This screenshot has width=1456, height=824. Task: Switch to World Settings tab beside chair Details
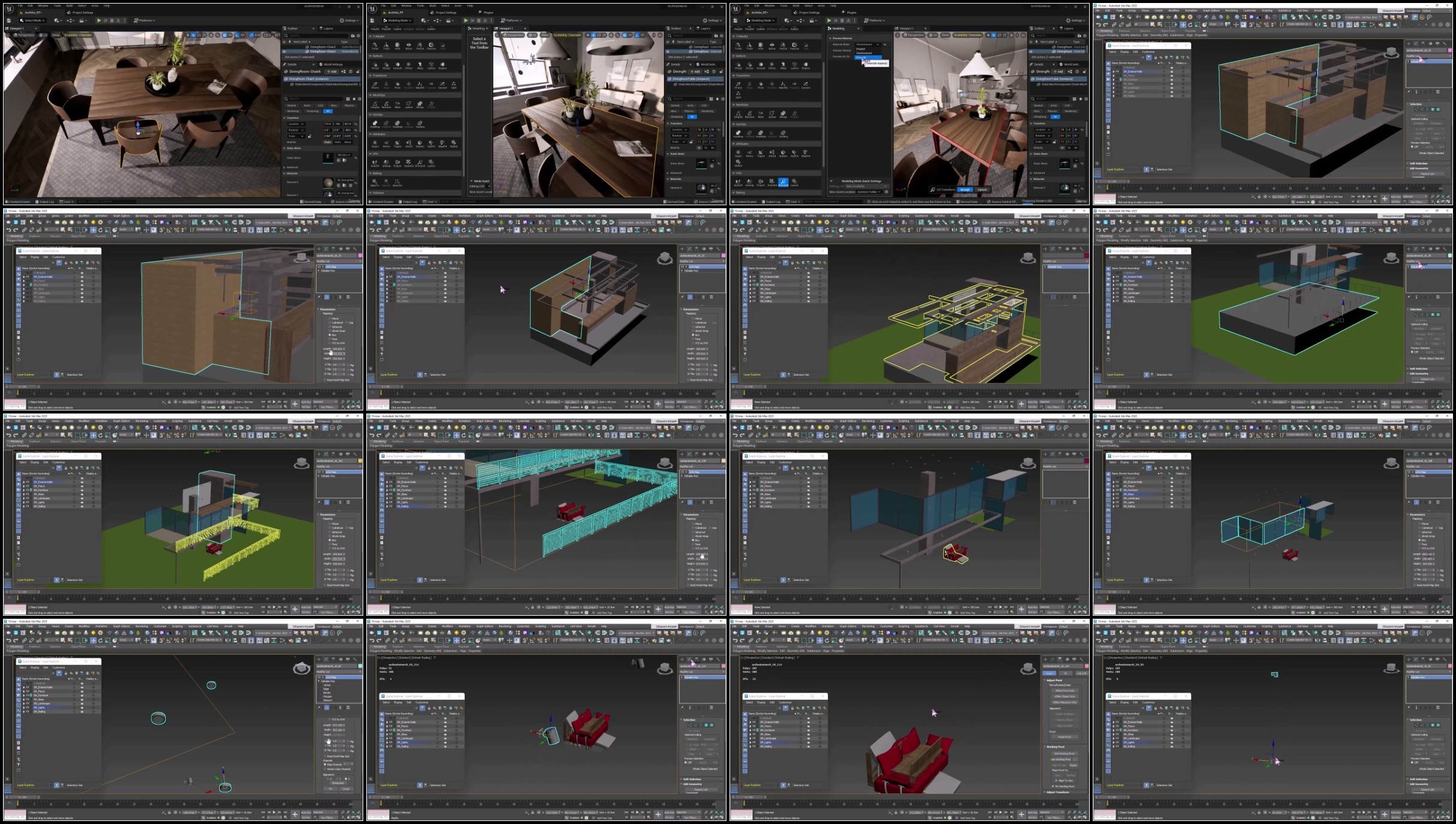(331, 64)
